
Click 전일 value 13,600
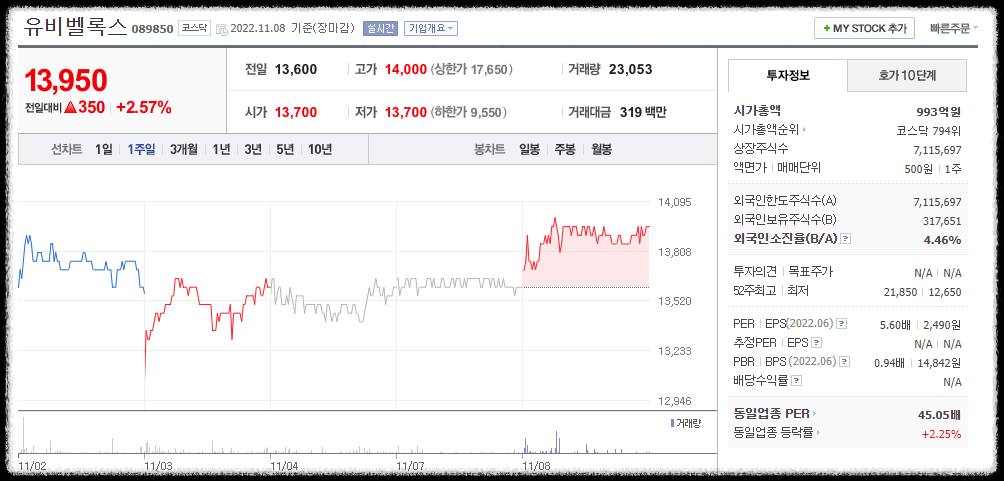[x=296, y=69]
